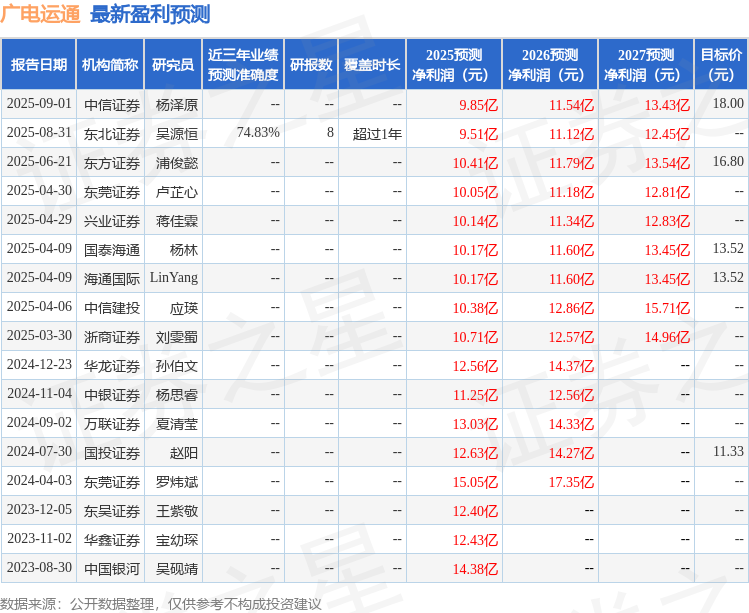
Task: Sort by 报告日期 column header
Action: point(39,65)
